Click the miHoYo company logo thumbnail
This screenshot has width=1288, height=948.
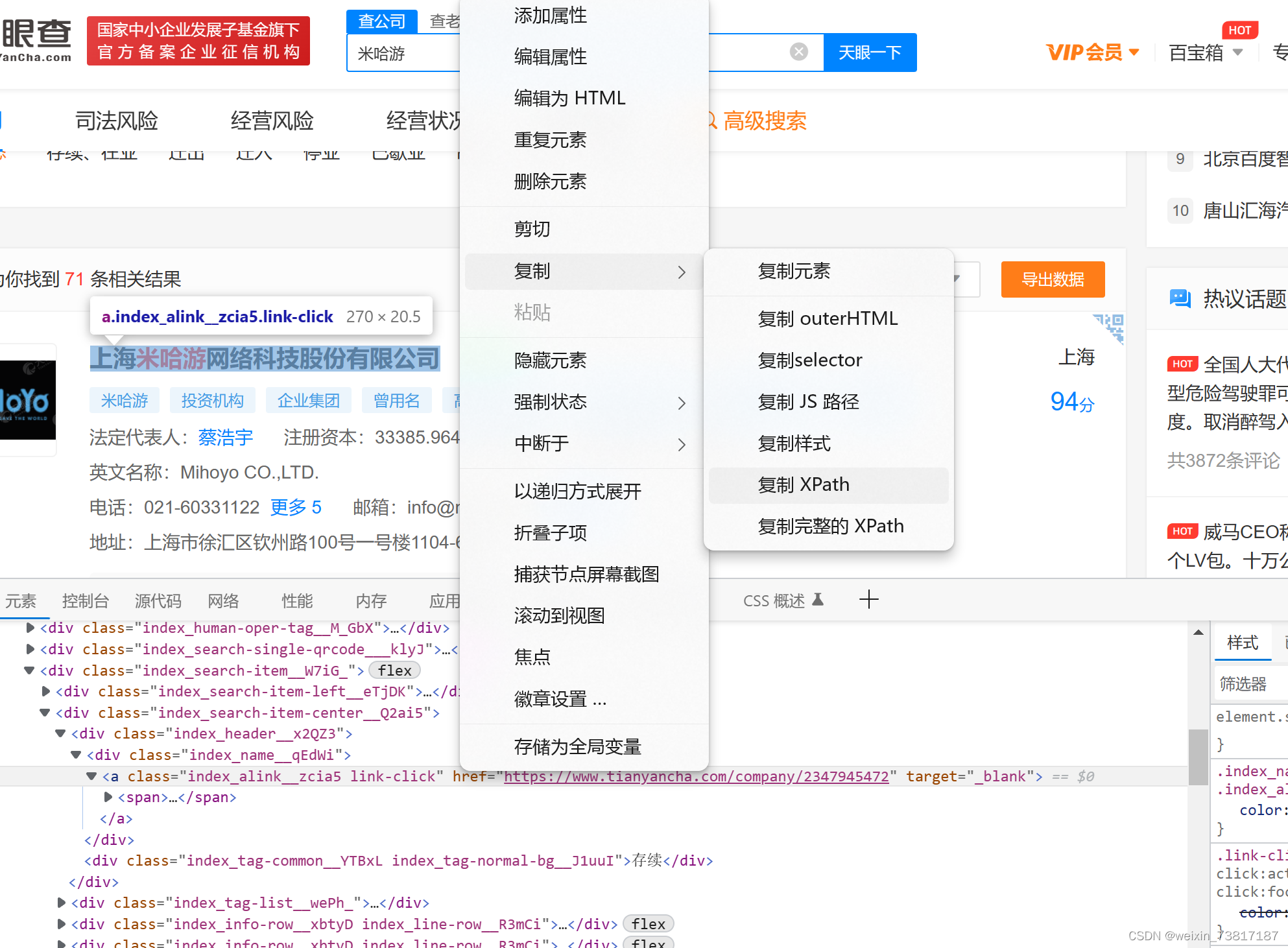(x=27, y=400)
